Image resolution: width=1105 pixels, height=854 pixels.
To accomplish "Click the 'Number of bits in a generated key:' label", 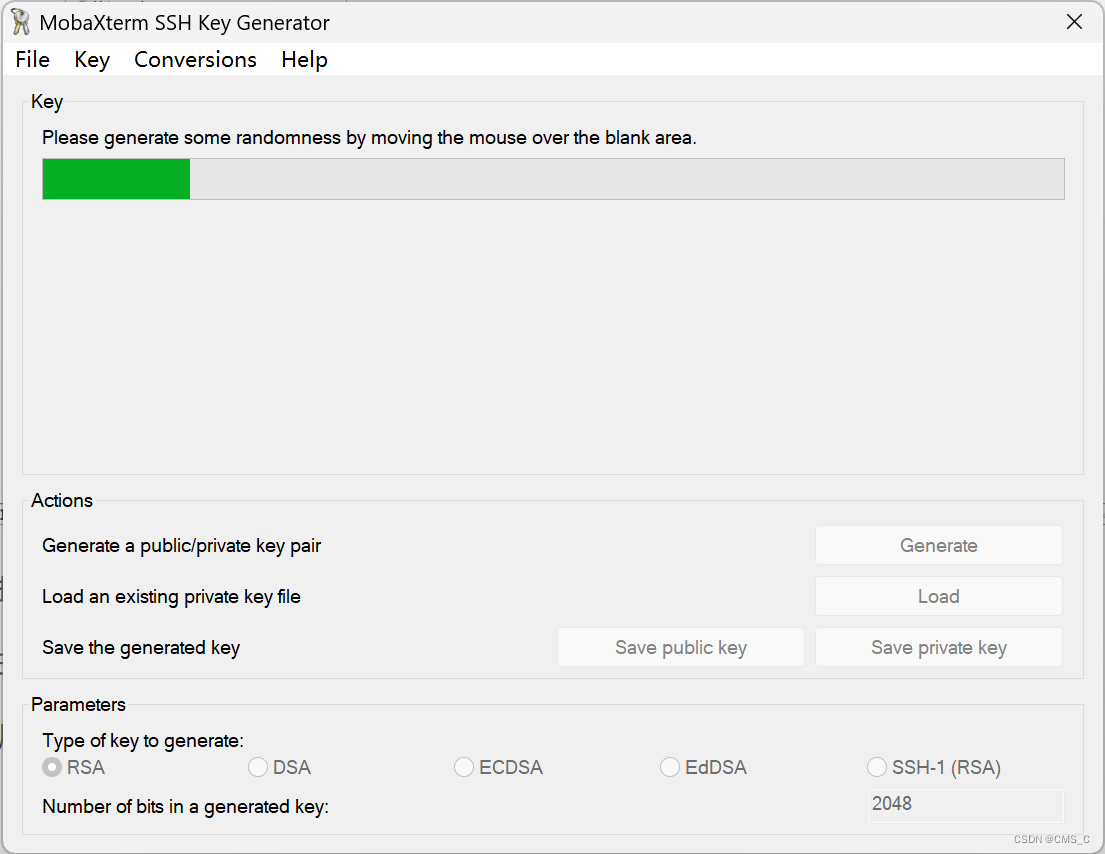I will [185, 807].
